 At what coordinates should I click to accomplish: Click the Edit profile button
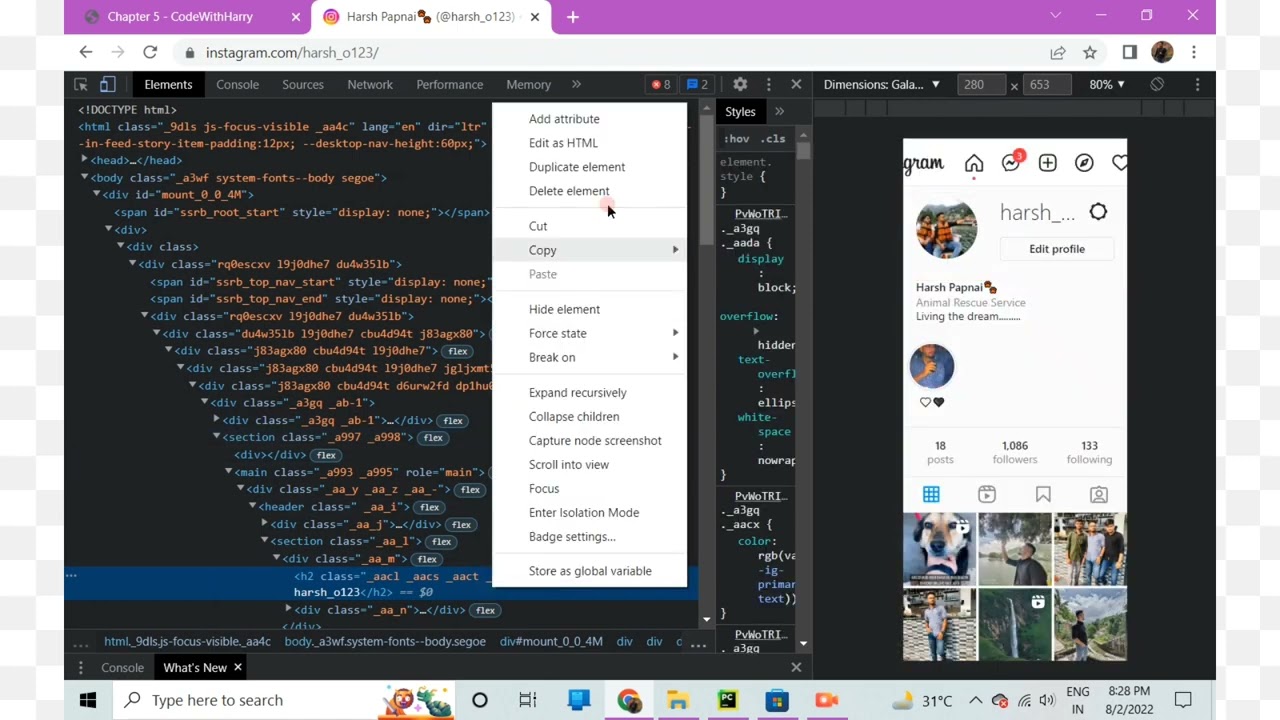coord(1057,249)
